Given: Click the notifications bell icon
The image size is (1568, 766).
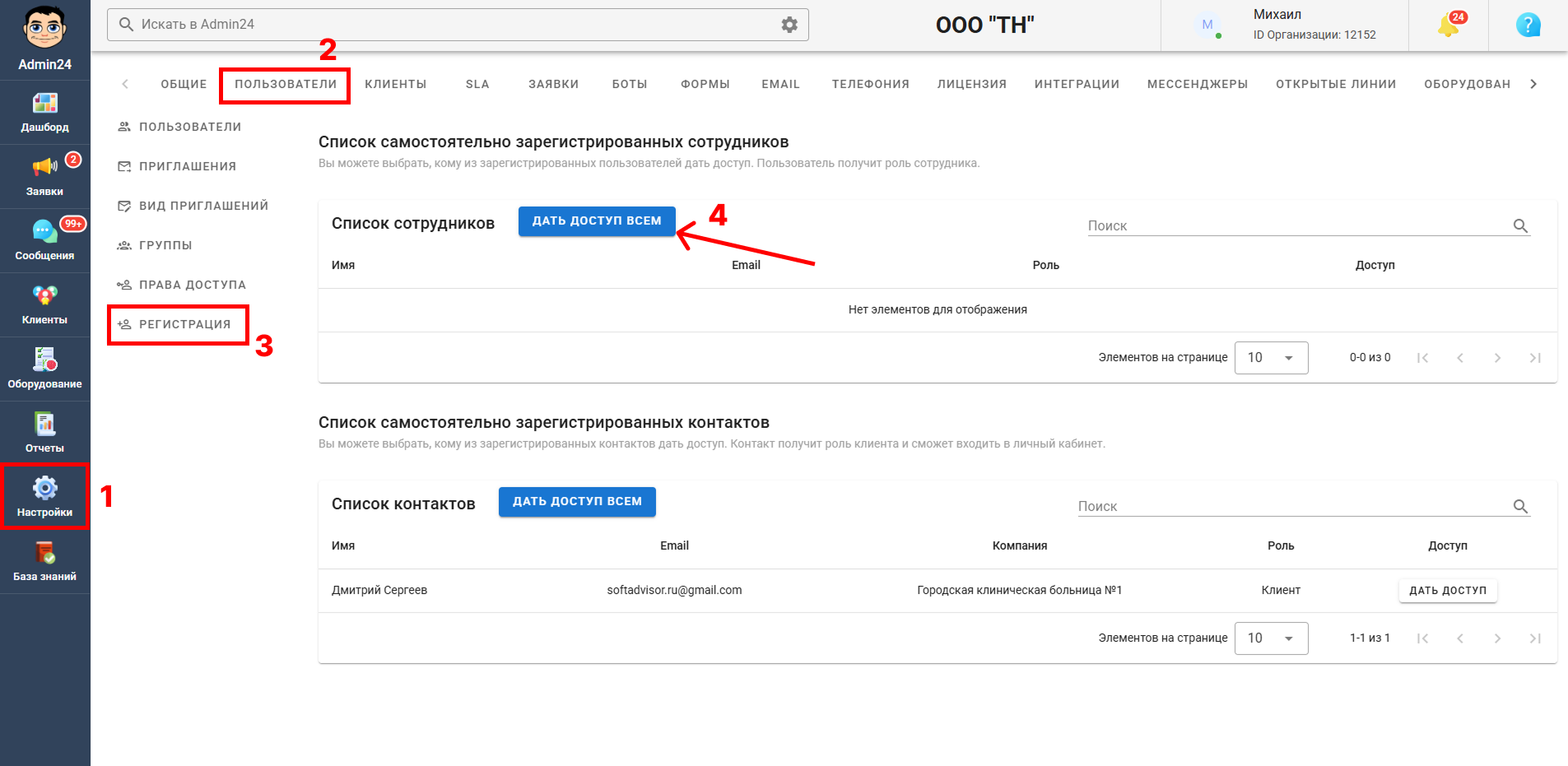Looking at the screenshot, I should (x=1449, y=26).
